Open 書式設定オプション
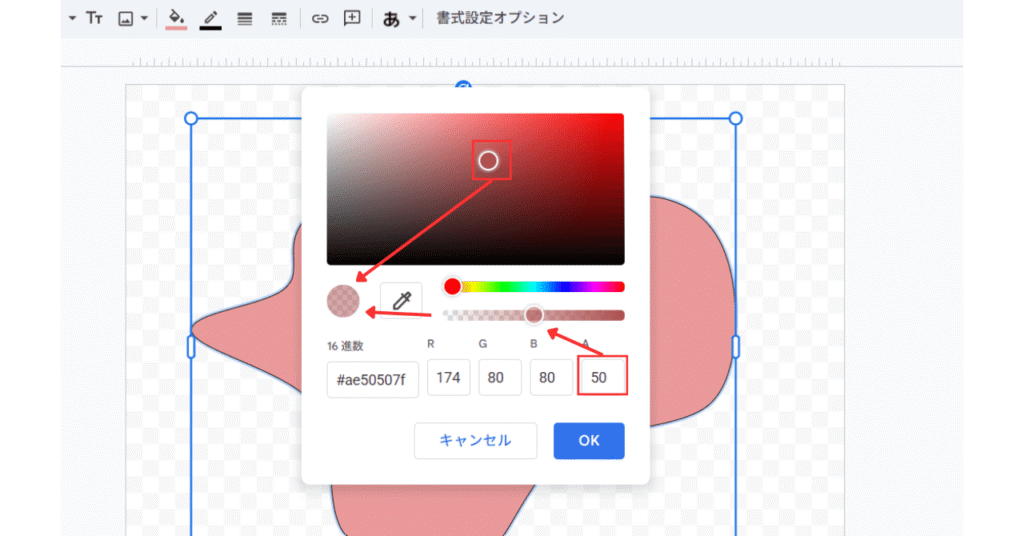1024x536 pixels. tap(500, 18)
